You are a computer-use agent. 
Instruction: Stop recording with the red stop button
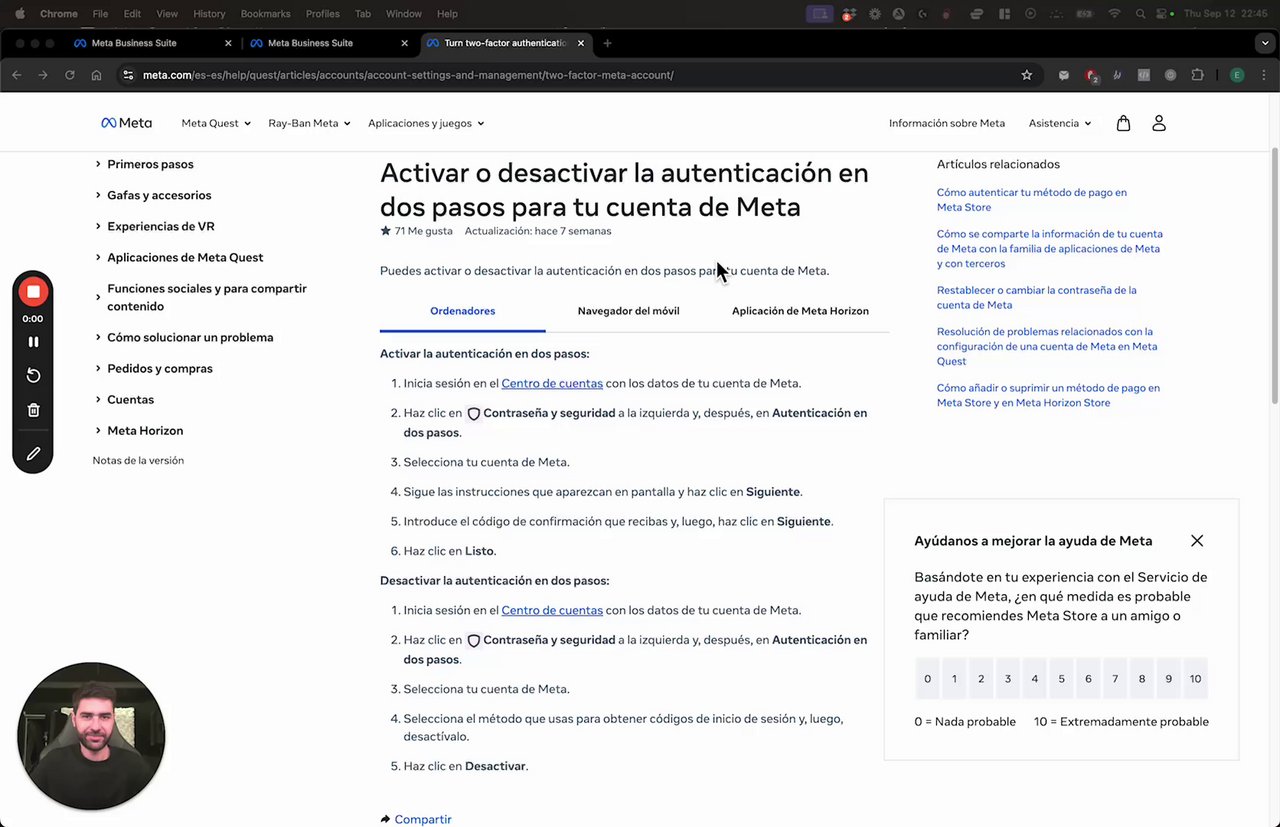(33, 291)
